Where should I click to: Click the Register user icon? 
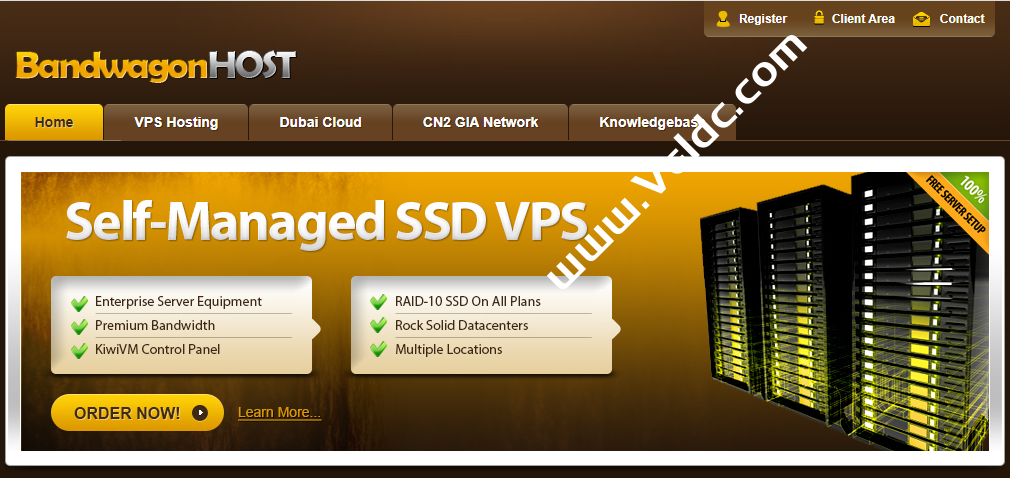[723, 19]
